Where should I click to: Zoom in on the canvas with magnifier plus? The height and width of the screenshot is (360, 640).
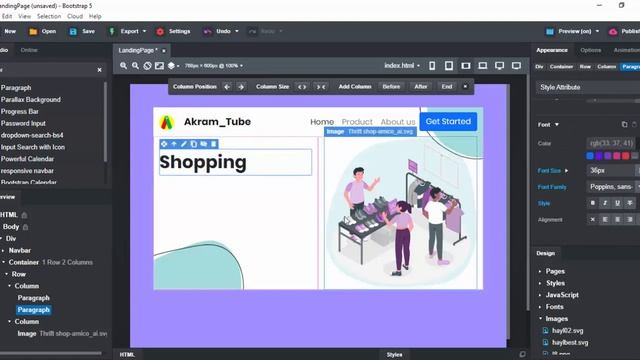123,66
